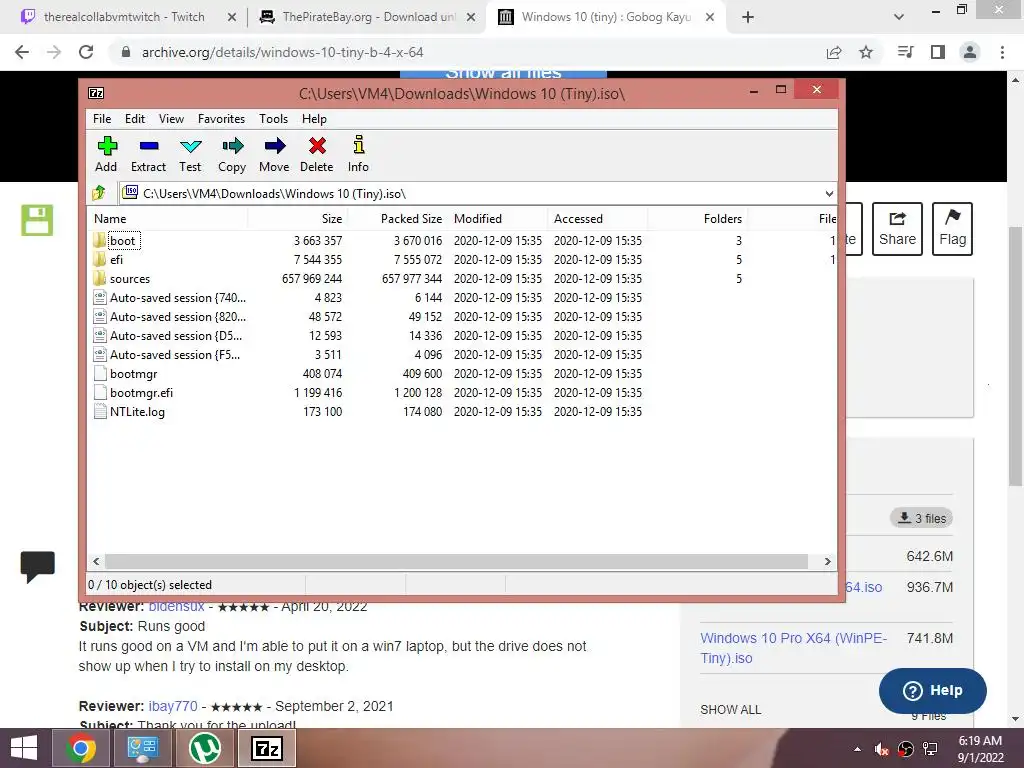Sort by Modified column header
This screenshot has width=1024, height=768.
point(498,219)
